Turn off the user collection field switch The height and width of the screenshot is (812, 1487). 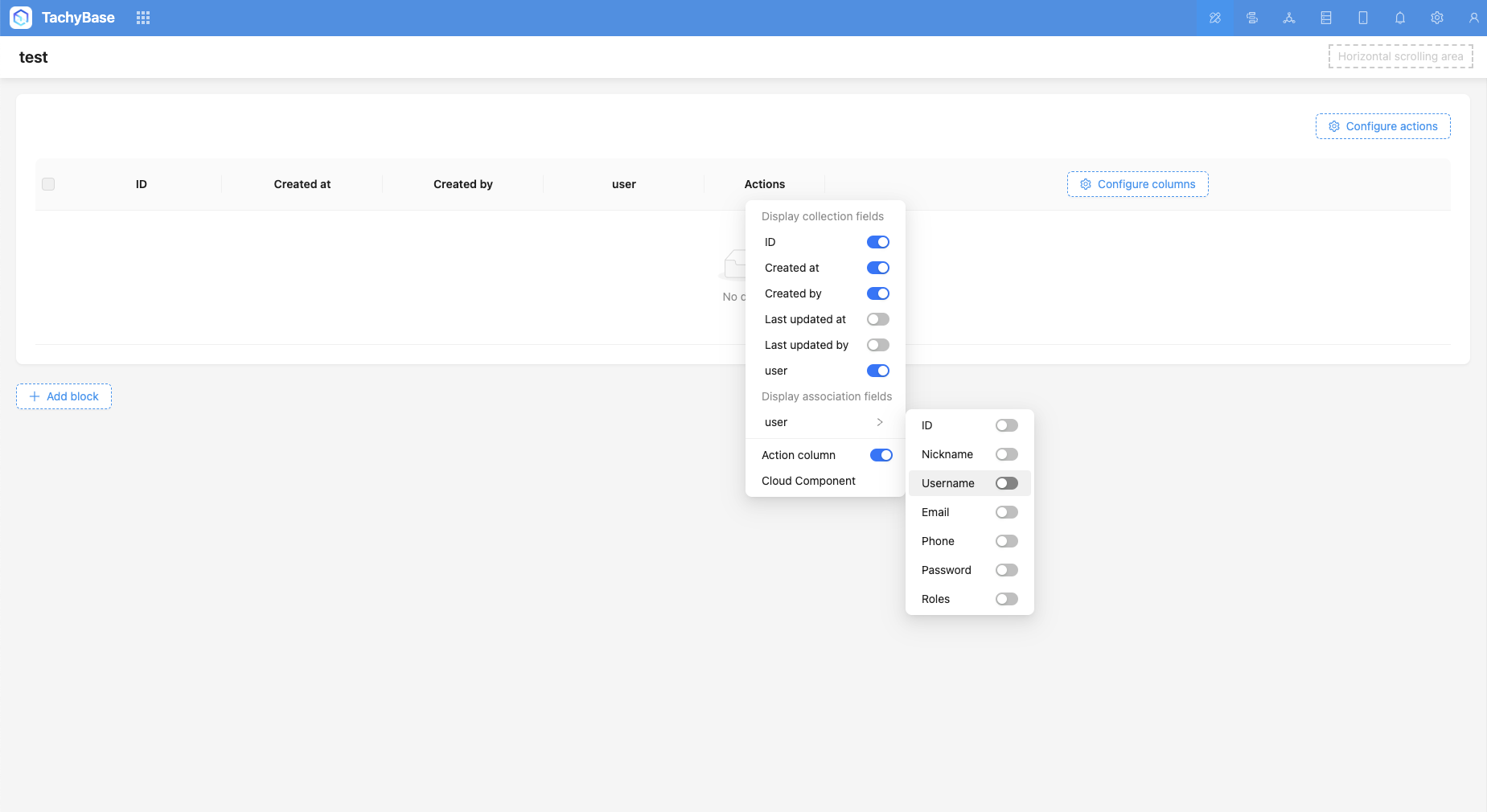878,371
